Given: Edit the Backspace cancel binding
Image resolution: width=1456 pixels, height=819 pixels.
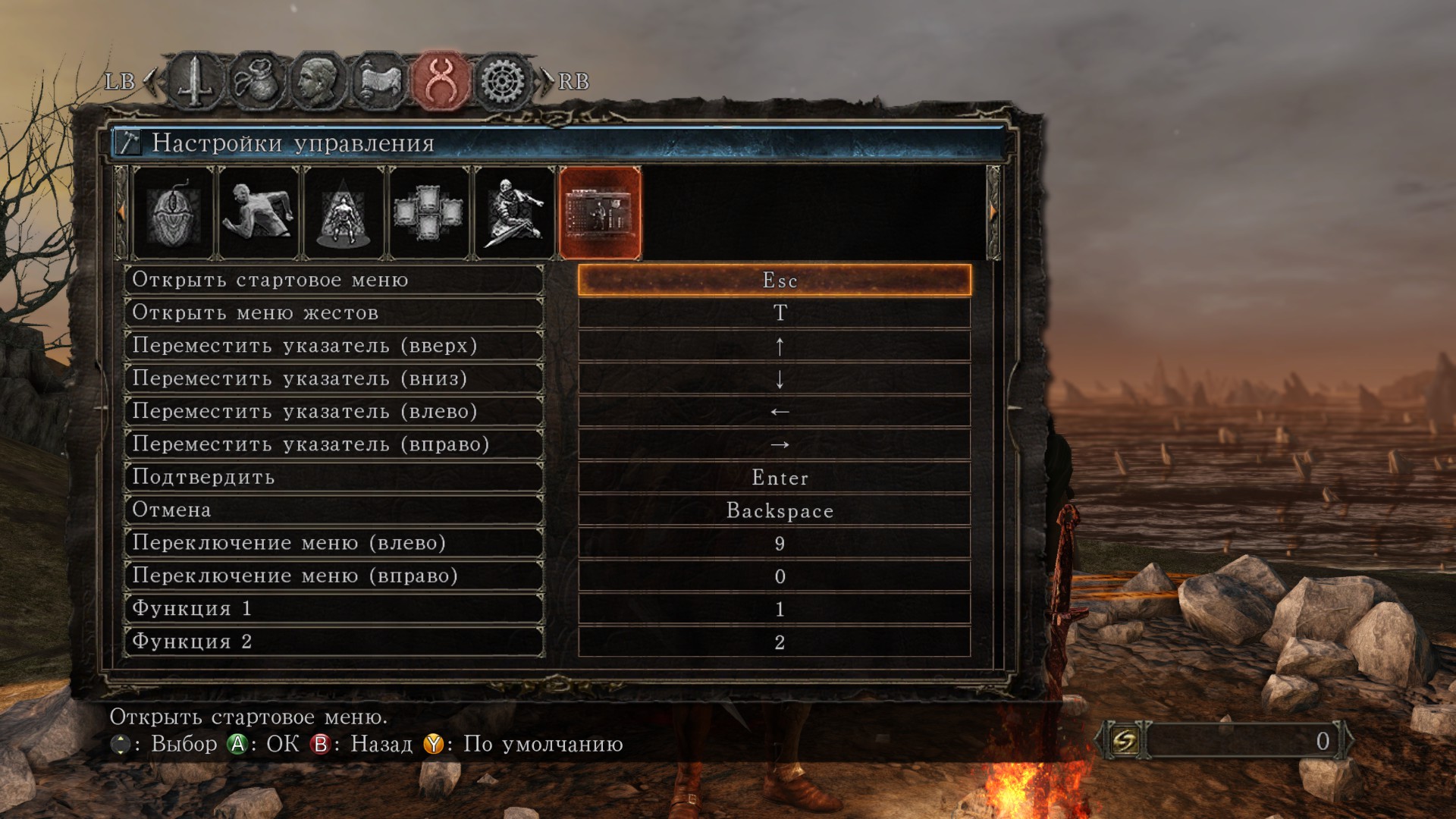Looking at the screenshot, I should [774, 510].
